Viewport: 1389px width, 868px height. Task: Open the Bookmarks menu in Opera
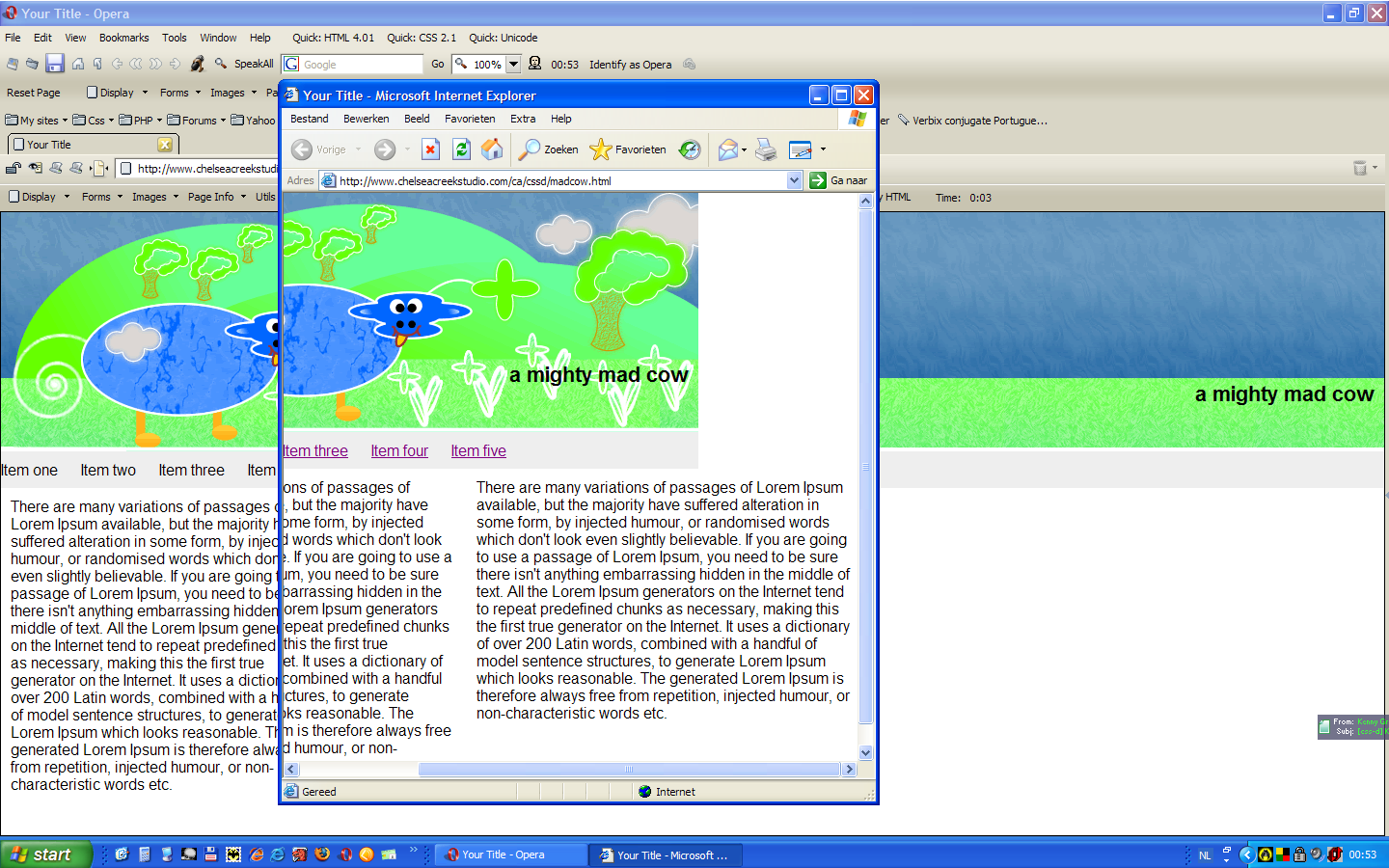(x=123, y=38)
